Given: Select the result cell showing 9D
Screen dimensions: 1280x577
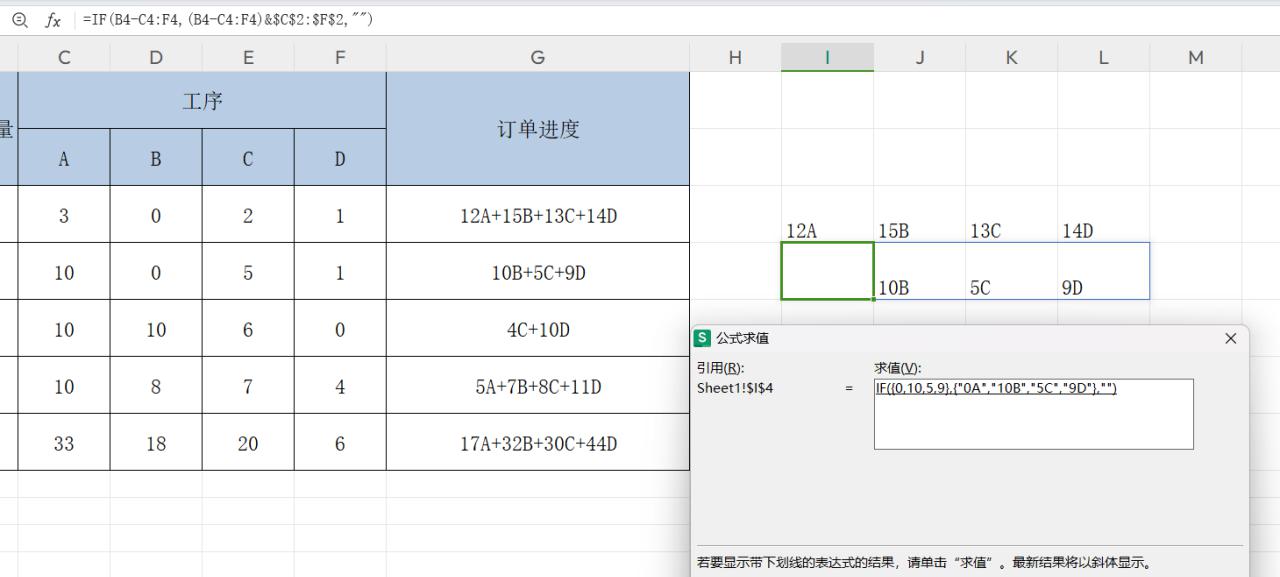Looking at the screenshot, I should [x=1104, y=272].
